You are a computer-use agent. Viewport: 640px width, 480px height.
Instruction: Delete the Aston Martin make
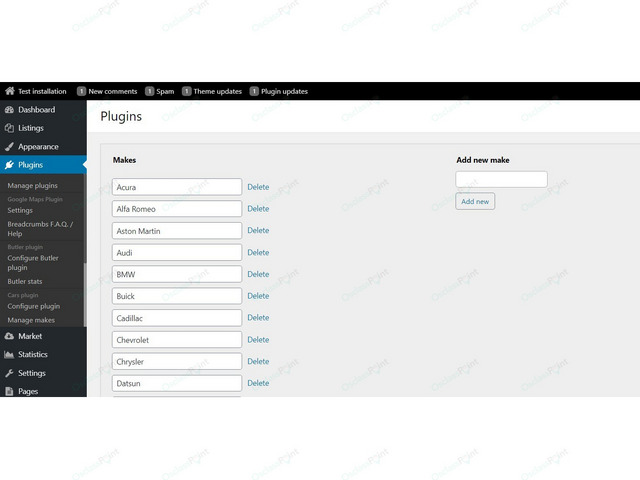click(258, 231)
